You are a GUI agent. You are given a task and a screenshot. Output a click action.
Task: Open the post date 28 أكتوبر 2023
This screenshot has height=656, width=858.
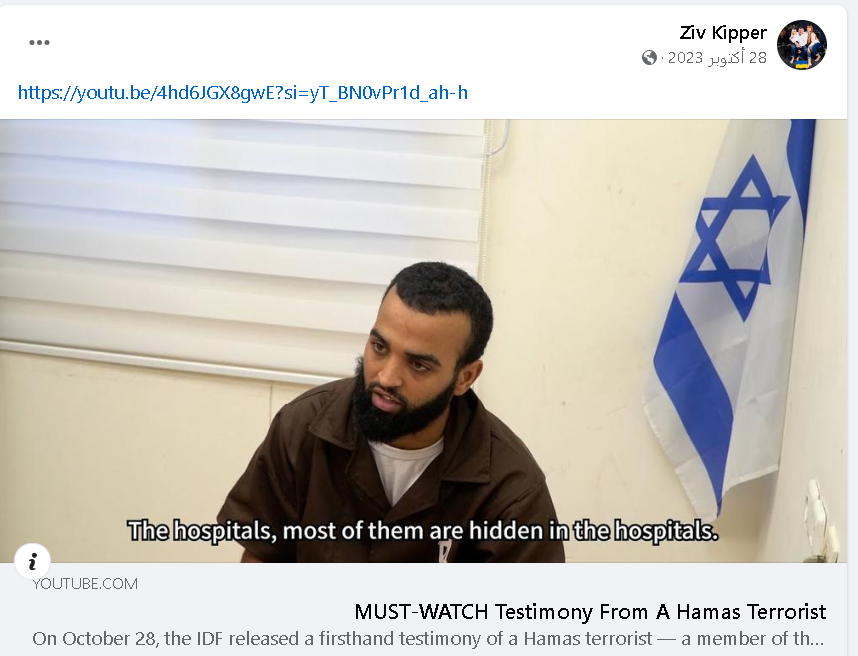coord(717,58)
